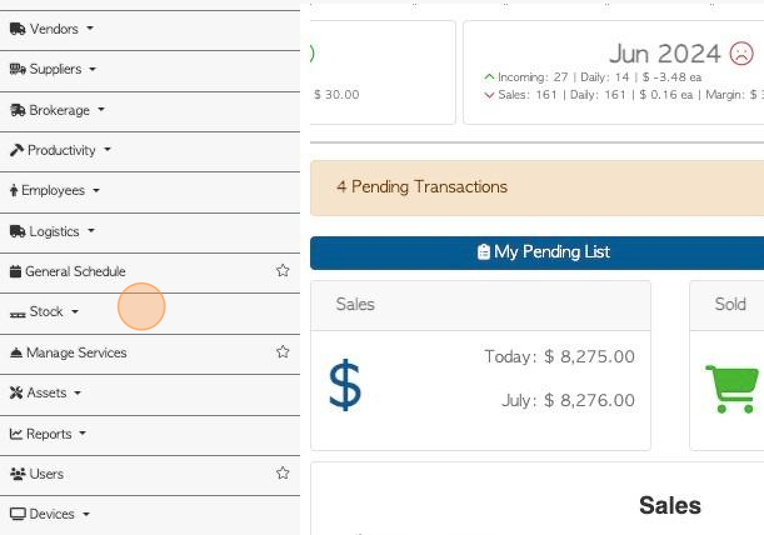Favorite General Schedule with its star
This screenshot has width=764, height=535.
(x=283, y=270)
